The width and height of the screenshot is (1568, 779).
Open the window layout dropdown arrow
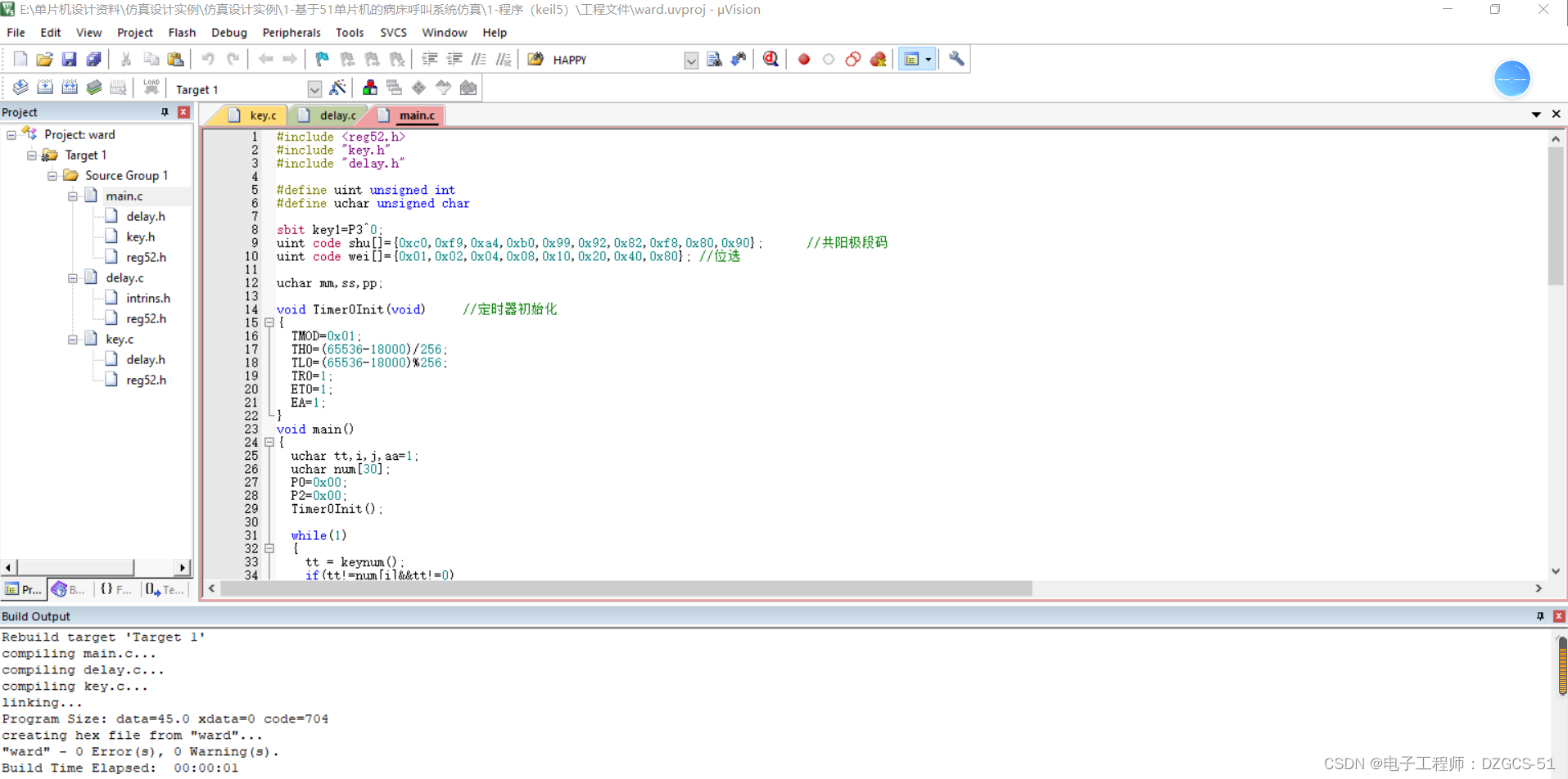pyautogui.click(x=929, y=59)
